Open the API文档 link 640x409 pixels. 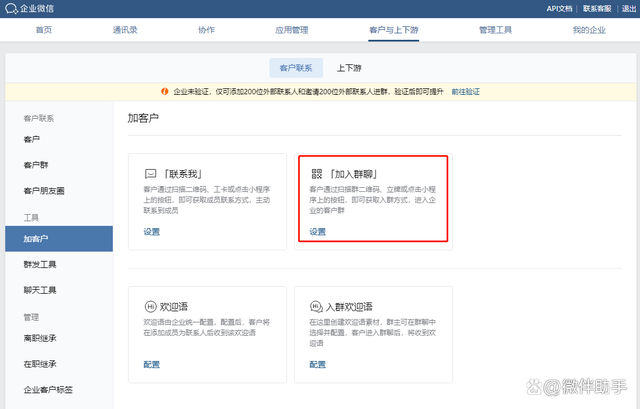tap(560, 8)
